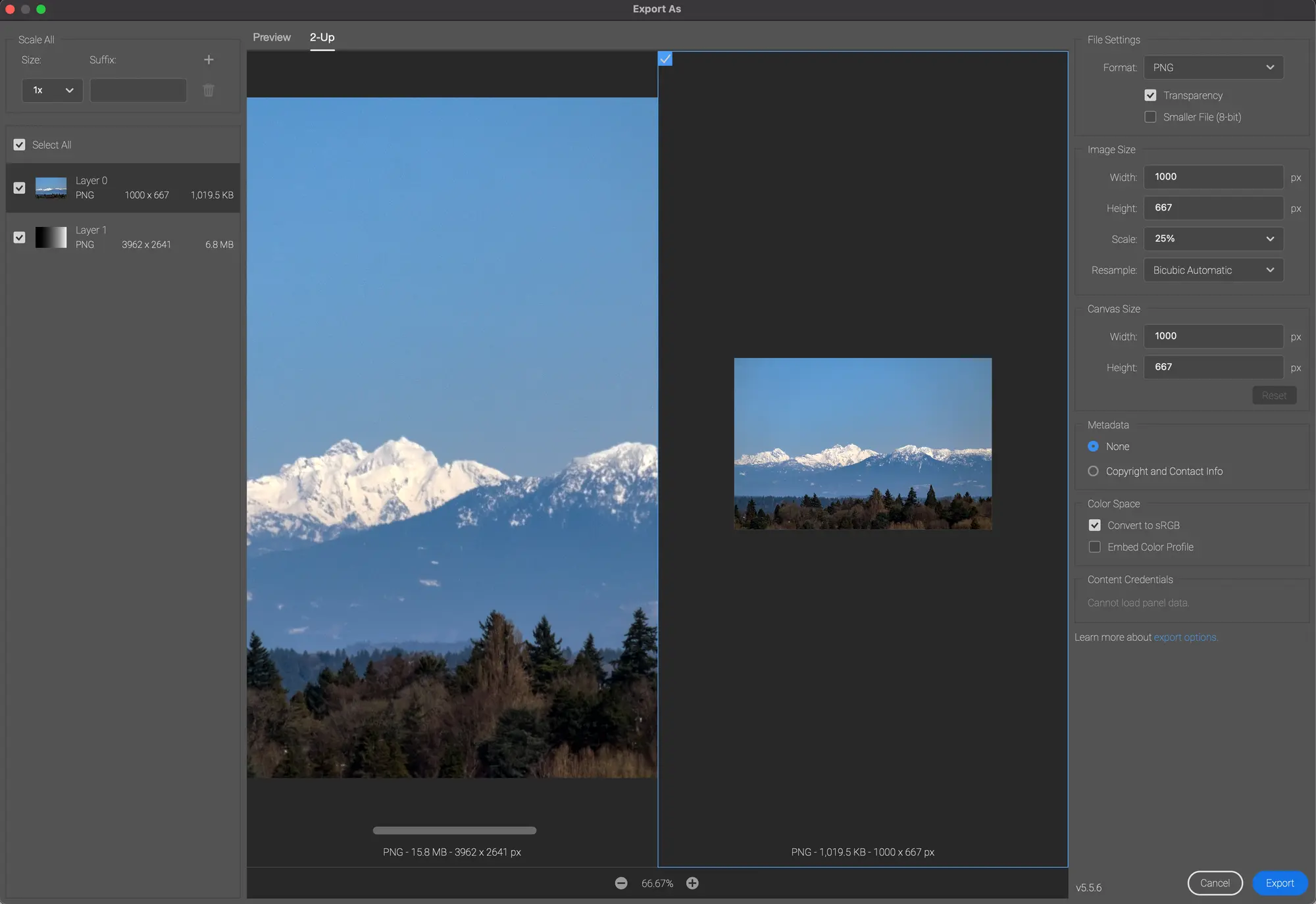
Task: Click the select all checkbox icon
Action: 19,145
